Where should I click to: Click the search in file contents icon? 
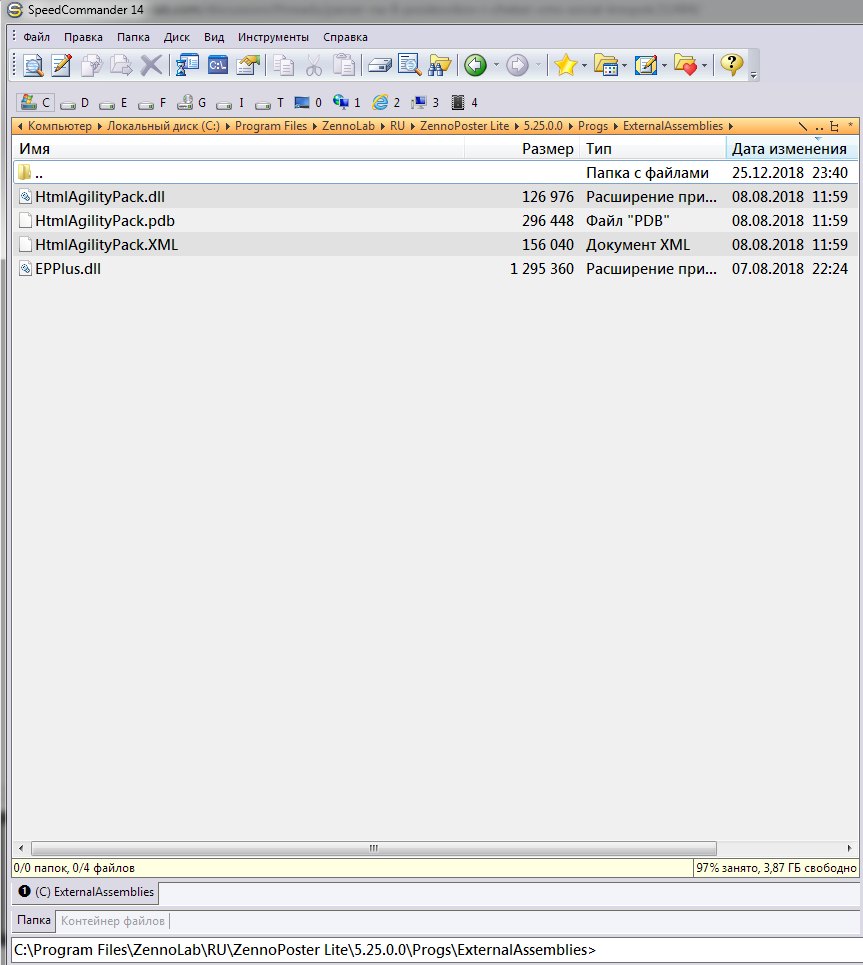click(x=409, y=65)
